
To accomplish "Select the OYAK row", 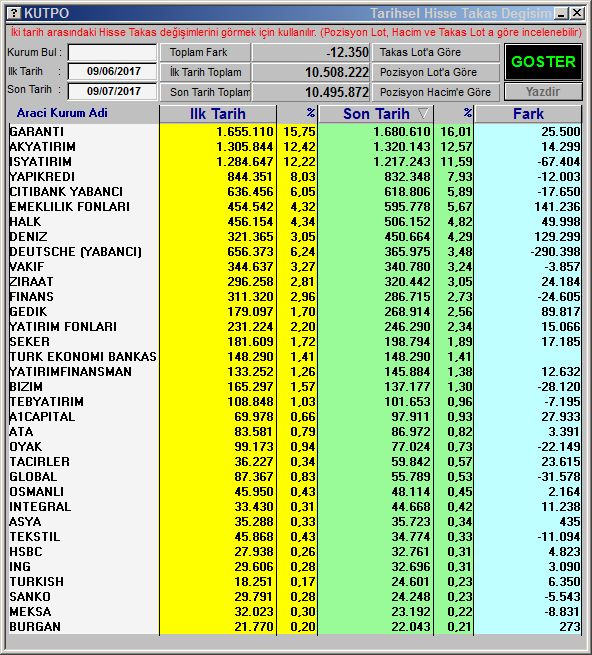I will click(x=295, y=447).
